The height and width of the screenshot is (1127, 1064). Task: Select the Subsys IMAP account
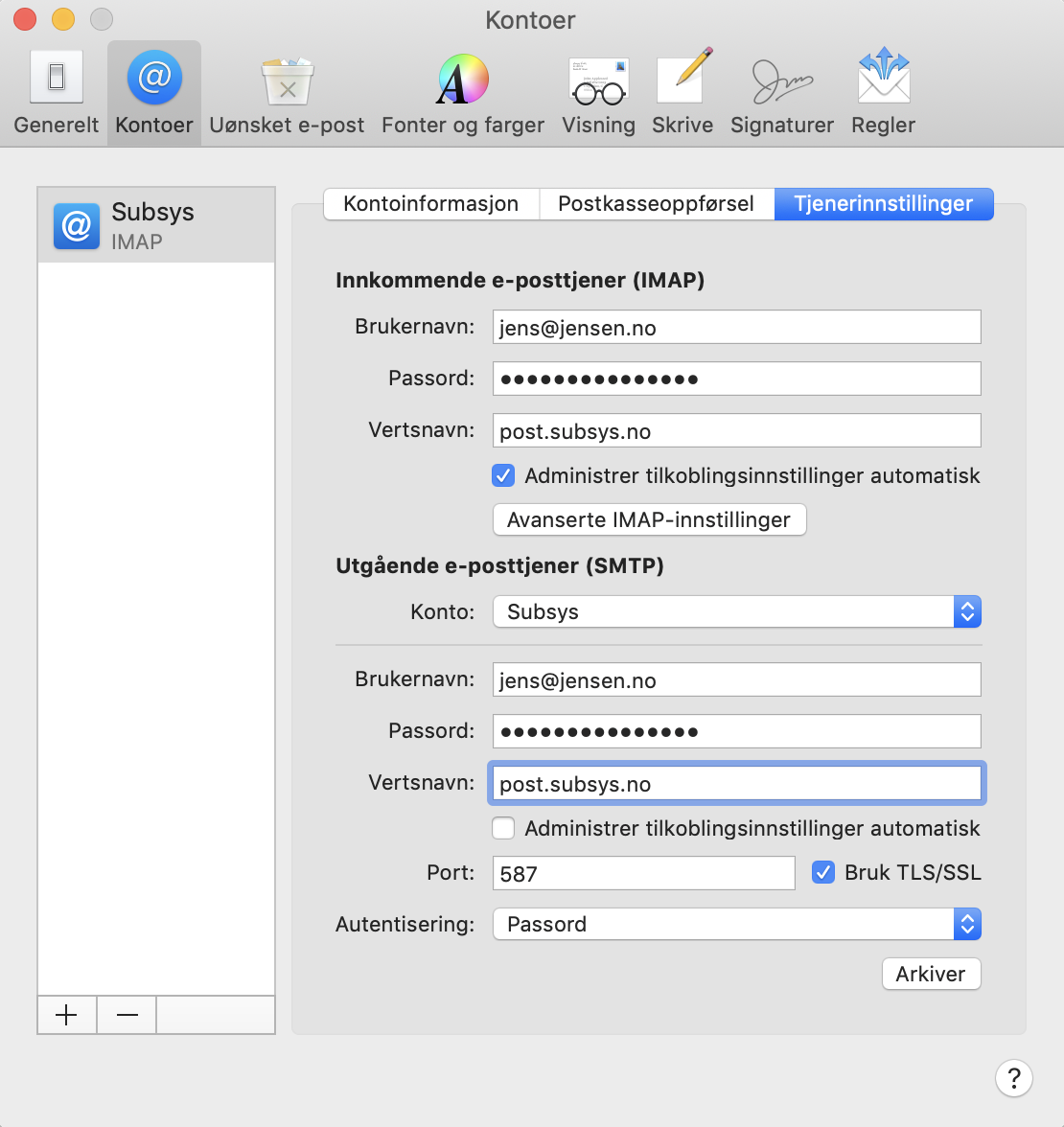[x=156, y=226]
